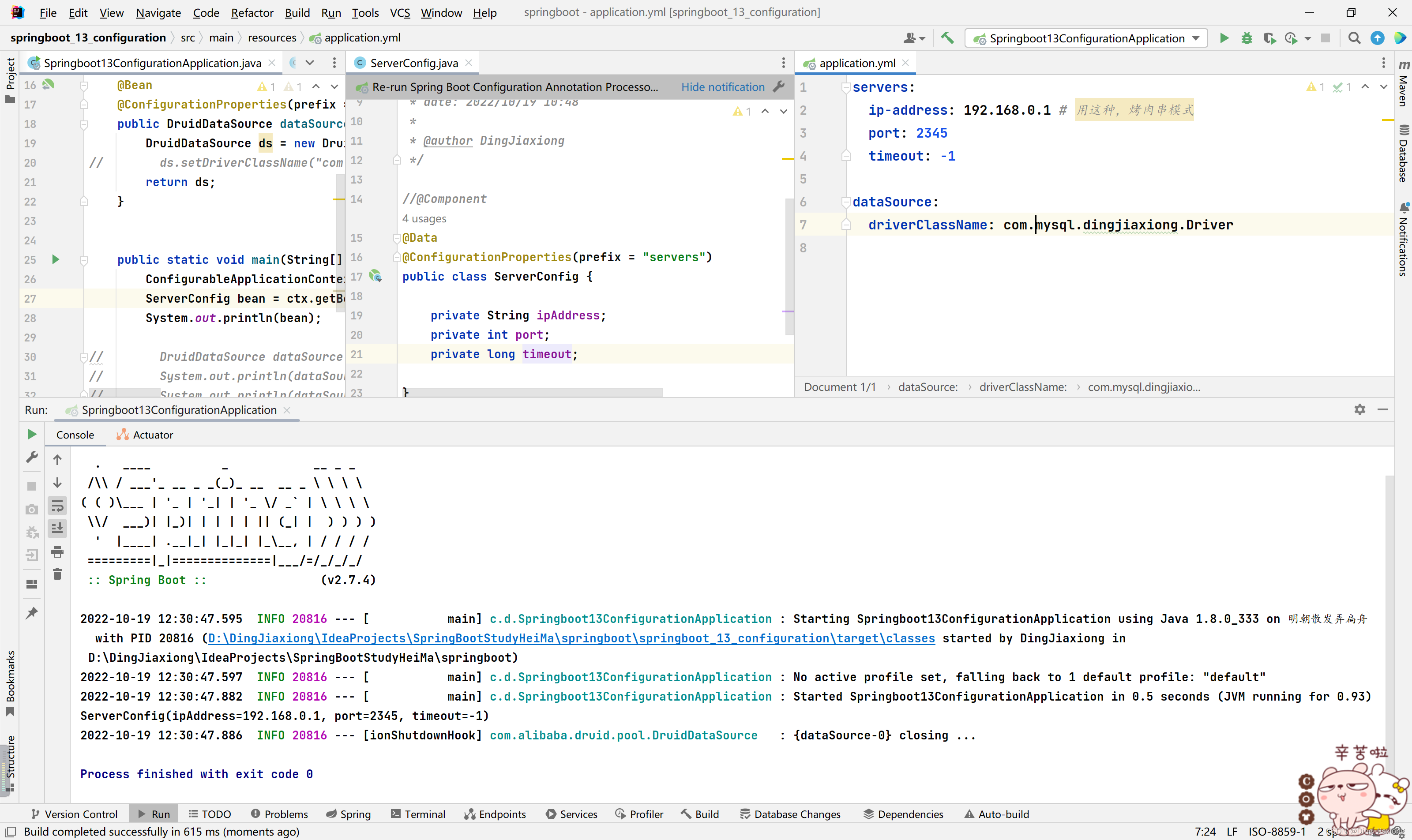
Task: Toggle scroll to end in console
Action: click(57, 529)
